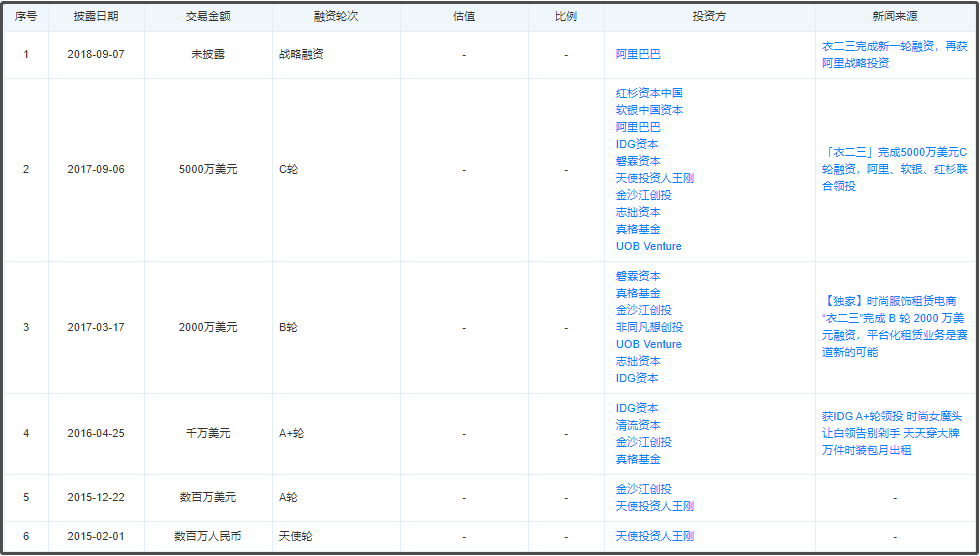Open 阿里巴巴 link in the C轮 row
The width and height of the screenshot is (980, 556).
638,127
